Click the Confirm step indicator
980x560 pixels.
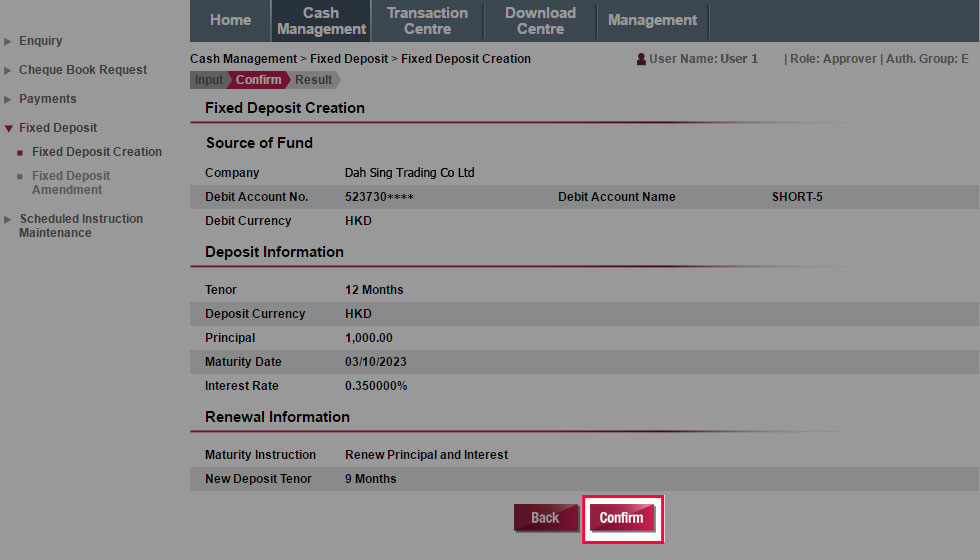(x=258, y=80)
